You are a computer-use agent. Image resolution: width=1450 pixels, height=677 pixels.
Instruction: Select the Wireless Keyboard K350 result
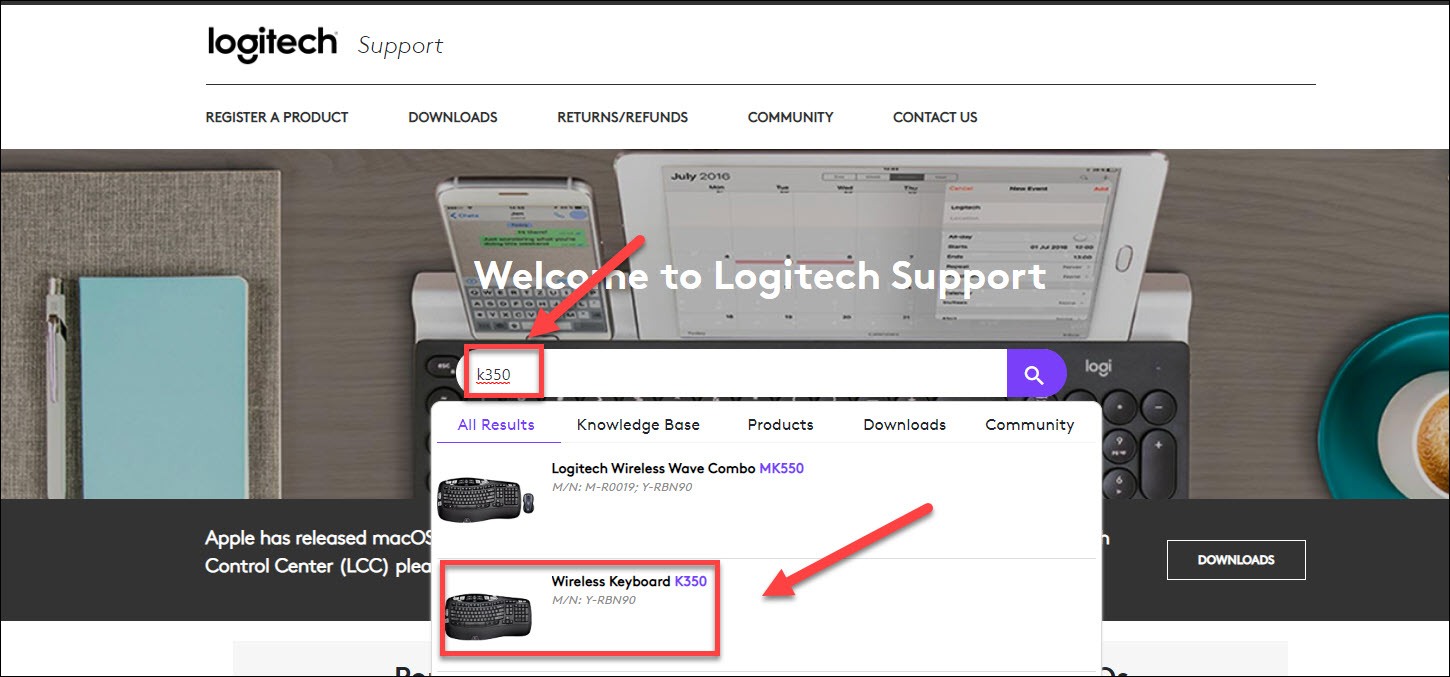point(631,581)
